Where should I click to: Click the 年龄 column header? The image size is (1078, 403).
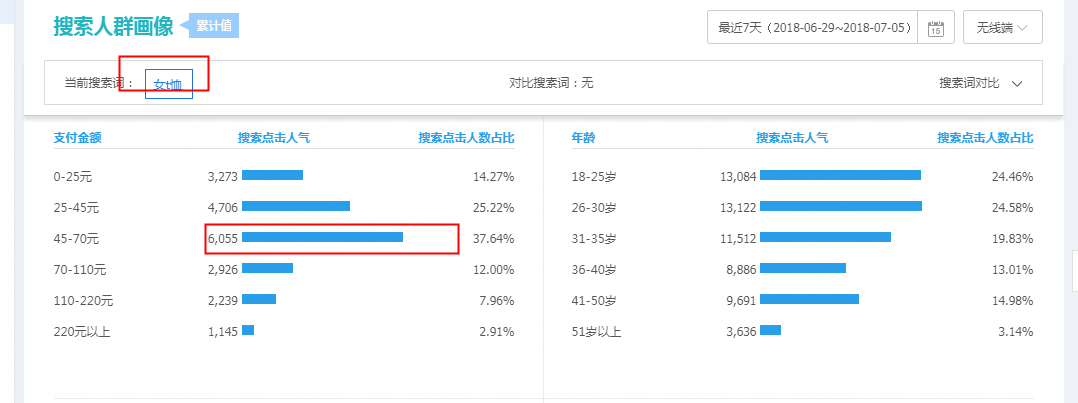[582, 138]
